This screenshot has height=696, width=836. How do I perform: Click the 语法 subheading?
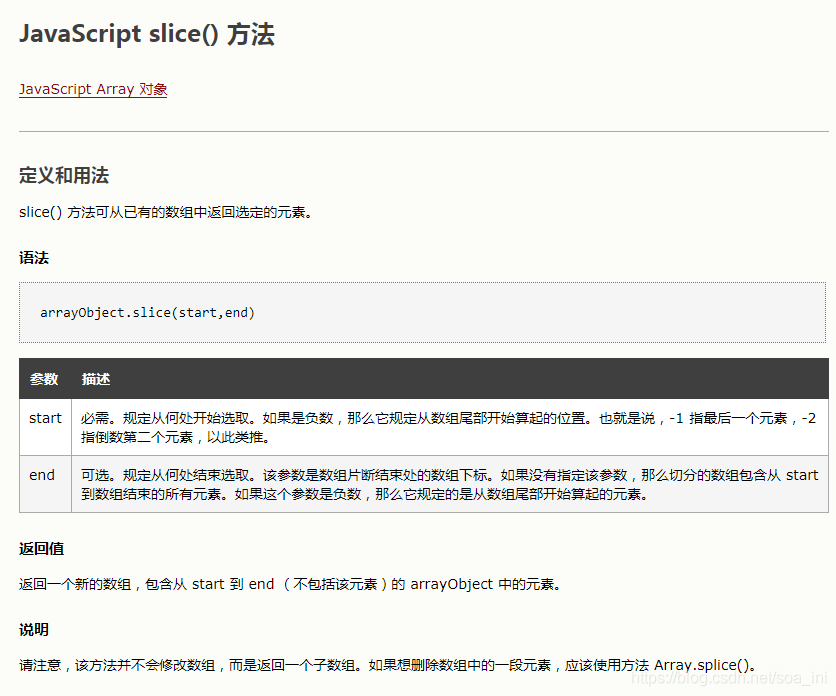pyautogui.click(x=34, y=258)
